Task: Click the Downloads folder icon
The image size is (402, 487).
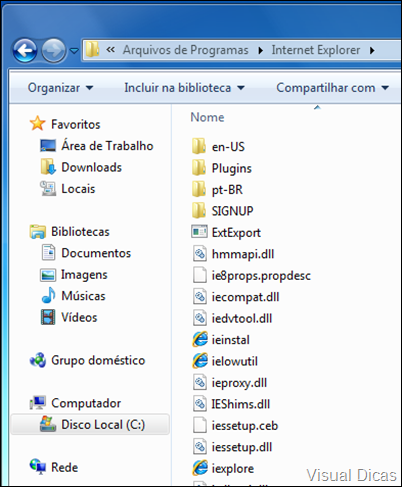Action: pyautogui.click(x=48, y=167)
